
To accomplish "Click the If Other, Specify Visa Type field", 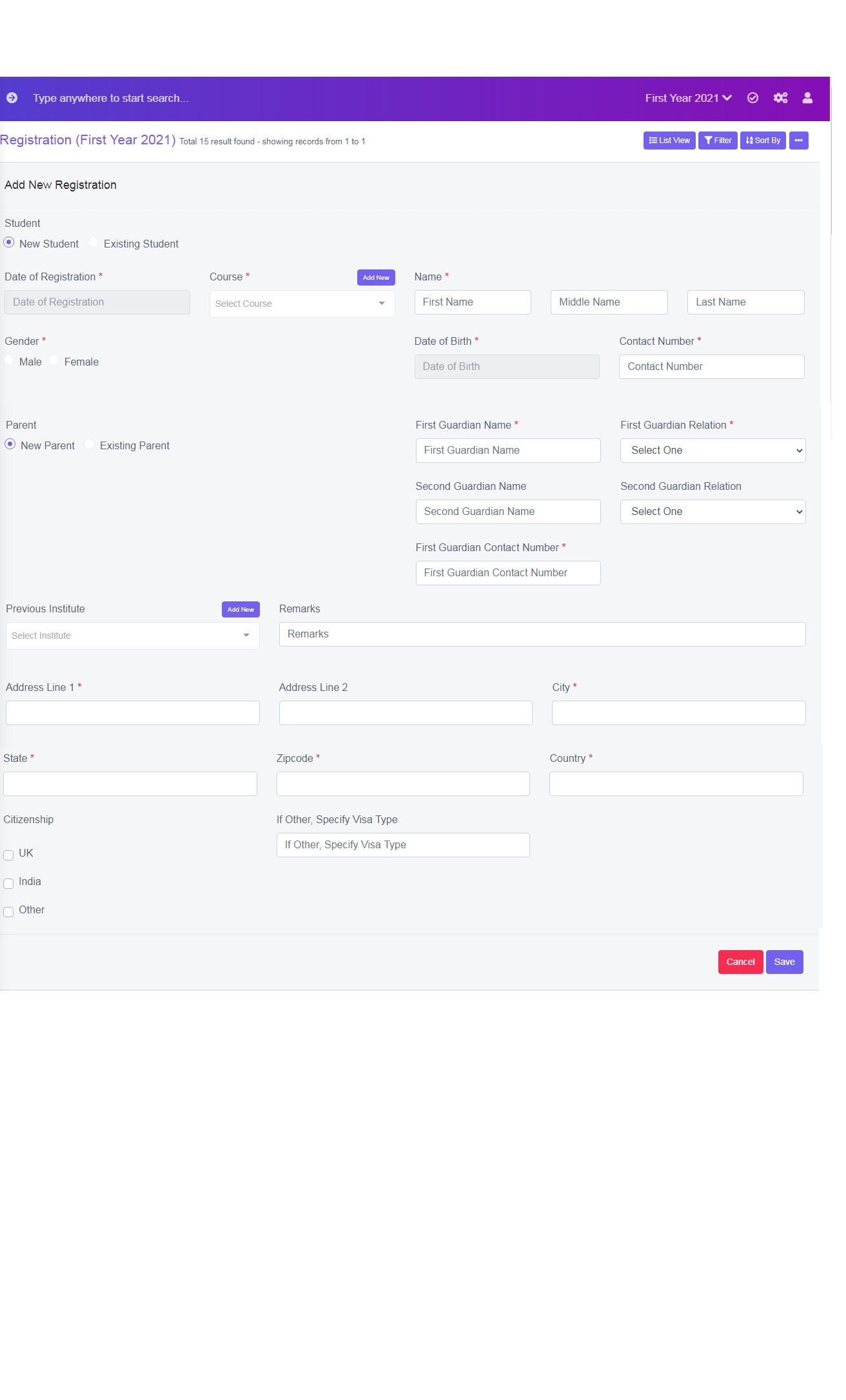I will (403, 845).
